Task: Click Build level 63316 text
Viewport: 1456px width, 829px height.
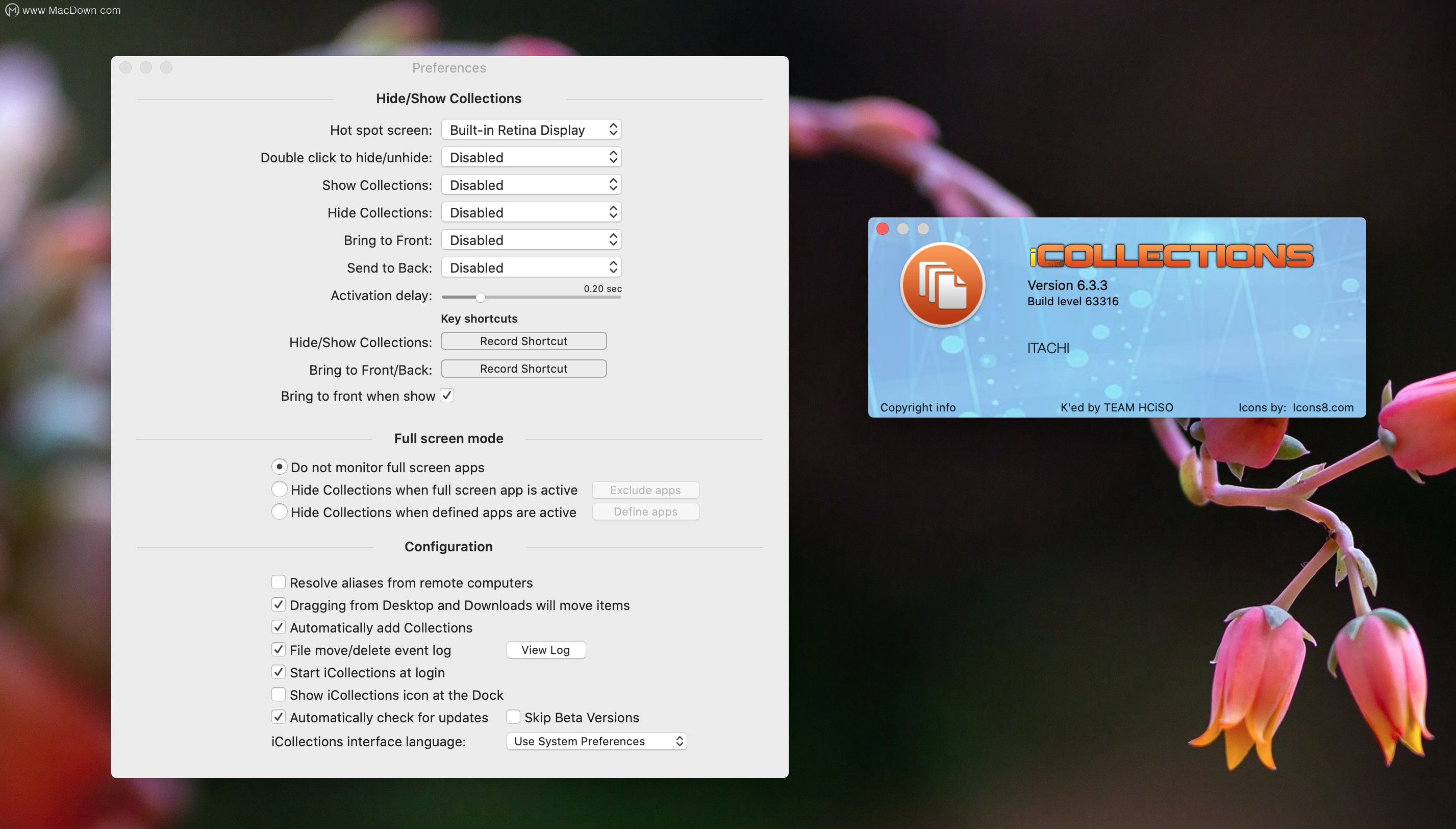Action: [x=1072, y=301]
